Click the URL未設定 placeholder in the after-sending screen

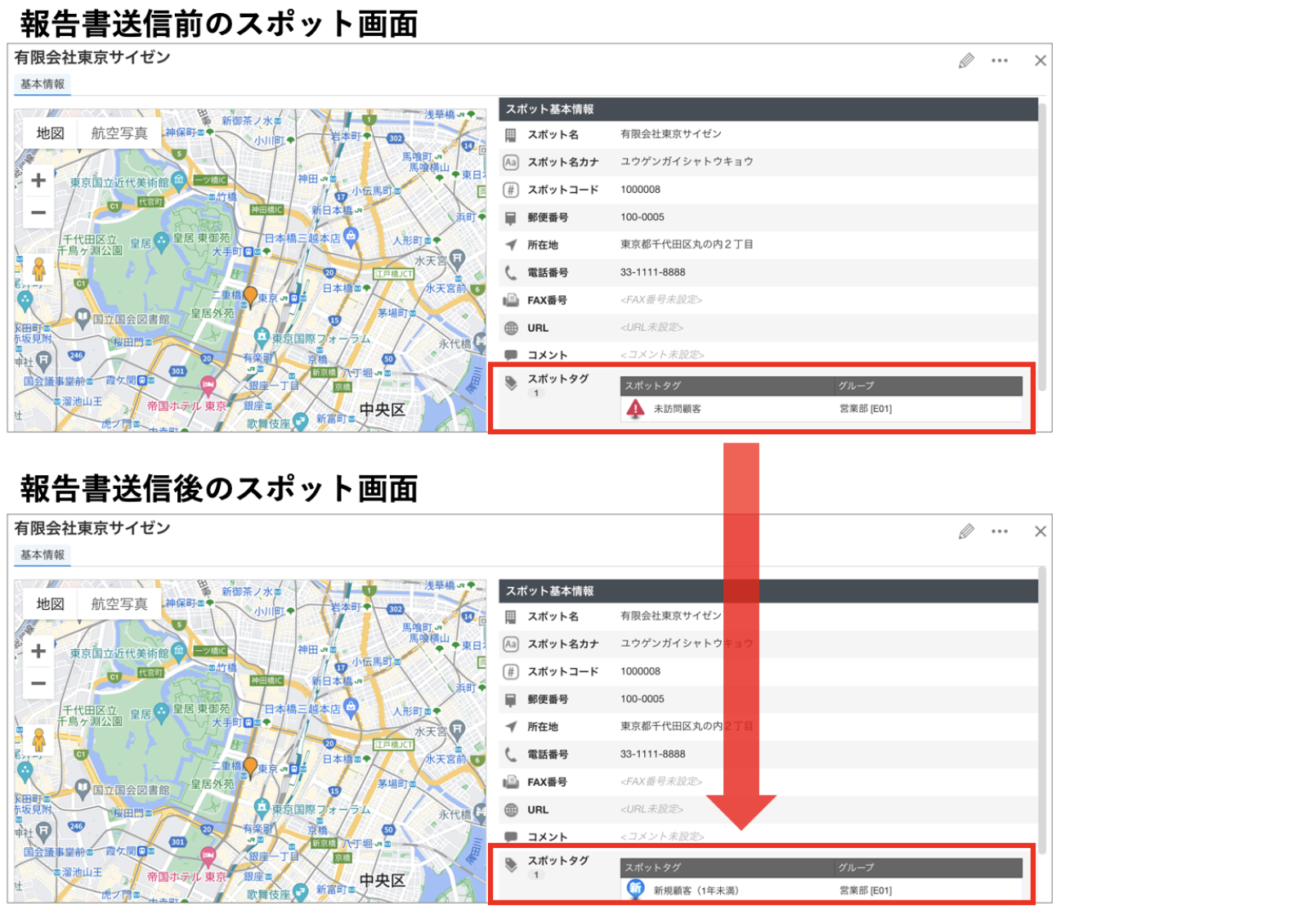click(x=651, y=810)
